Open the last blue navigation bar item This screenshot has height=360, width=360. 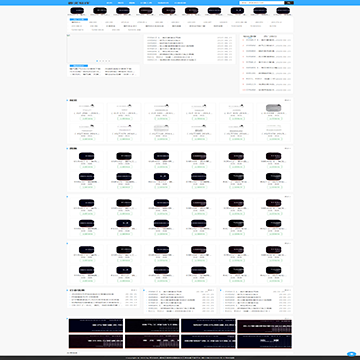pos(180,3)
